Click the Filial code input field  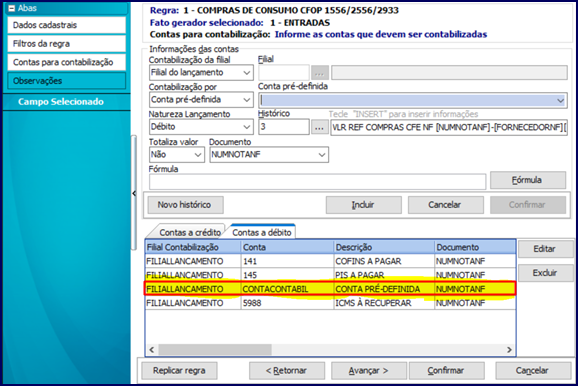pos(284,73)
